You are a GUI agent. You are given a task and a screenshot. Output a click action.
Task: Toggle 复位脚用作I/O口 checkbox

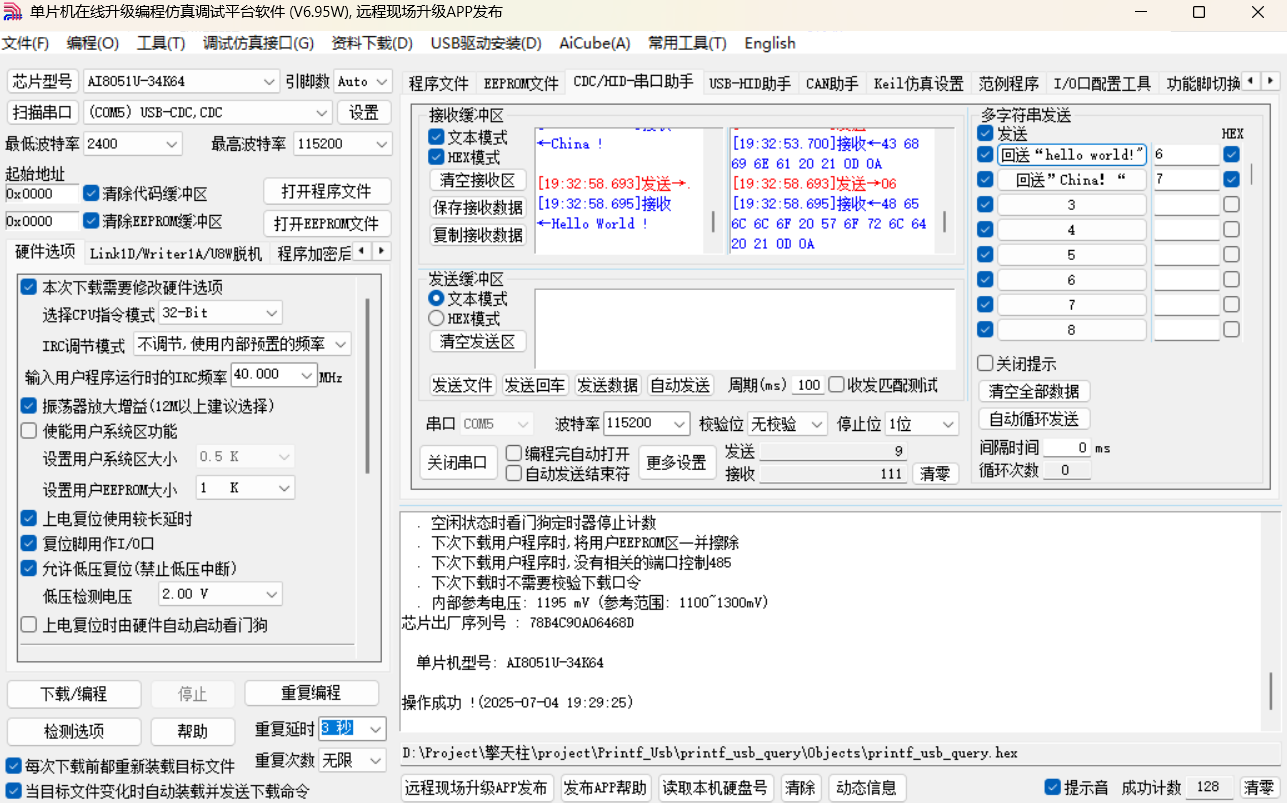click(x=29, y=544)
